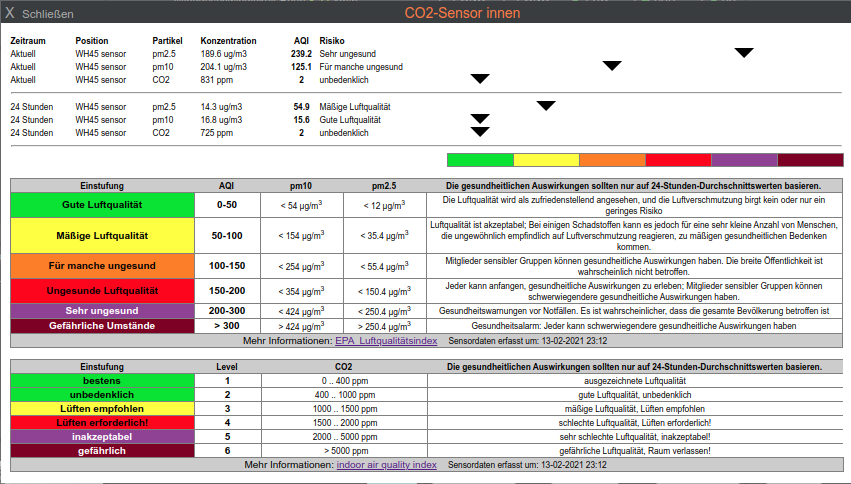
Task: Click the concentration '725 ppm'
Action: tap(217, 133)
